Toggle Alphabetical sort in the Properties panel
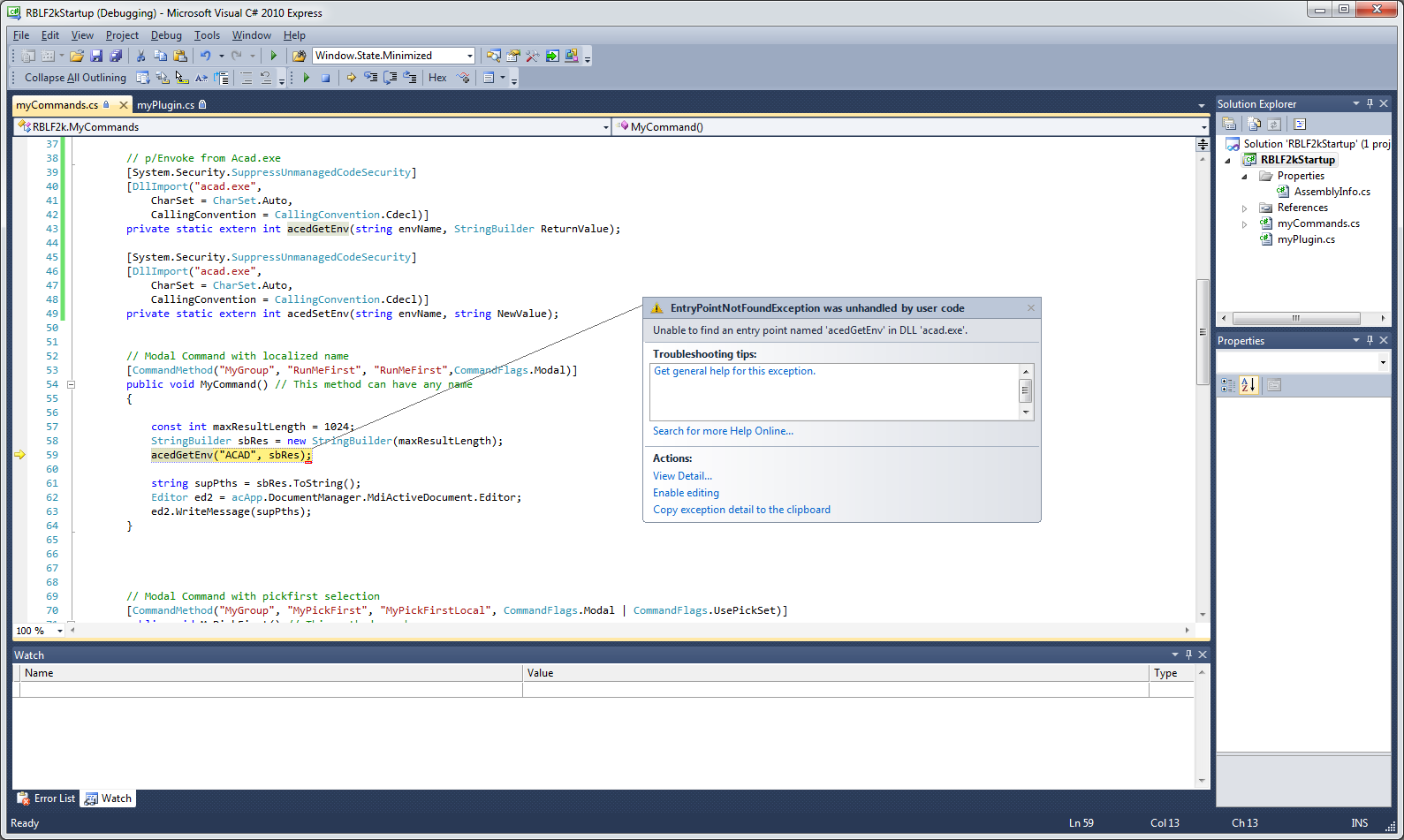This screenshot has width=1404, height=840. [1248, 385]
